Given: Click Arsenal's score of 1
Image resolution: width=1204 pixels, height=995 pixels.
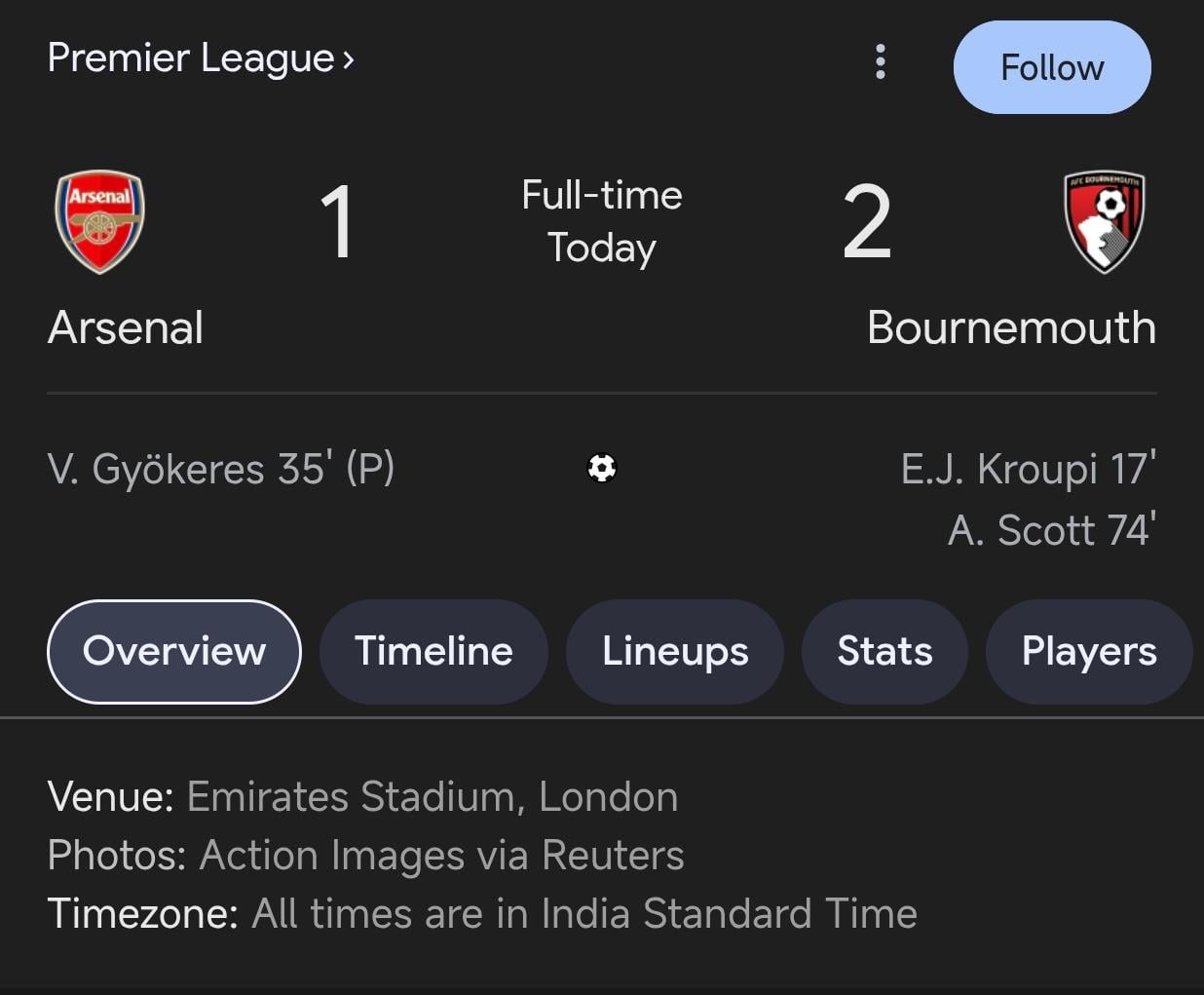Looking at the screenshot, I should pyautogui.click(x=337, y=222).
